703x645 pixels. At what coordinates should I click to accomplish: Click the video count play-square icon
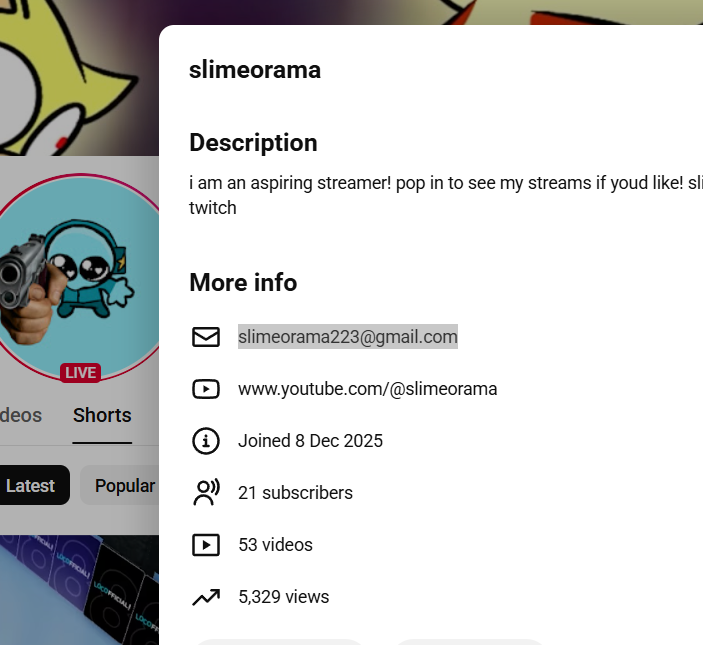pyautogui.click(x=206, y=545)
